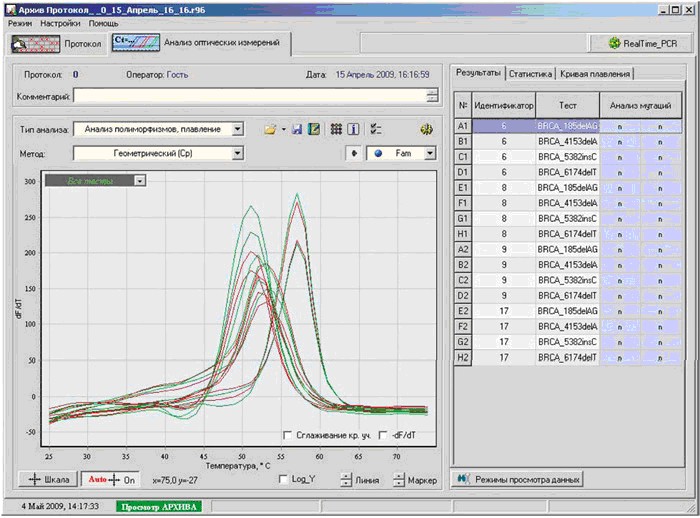This screenshot has height=518, width=700.
Task: Open the Настройки menu
Action: [x=60, y=23]
